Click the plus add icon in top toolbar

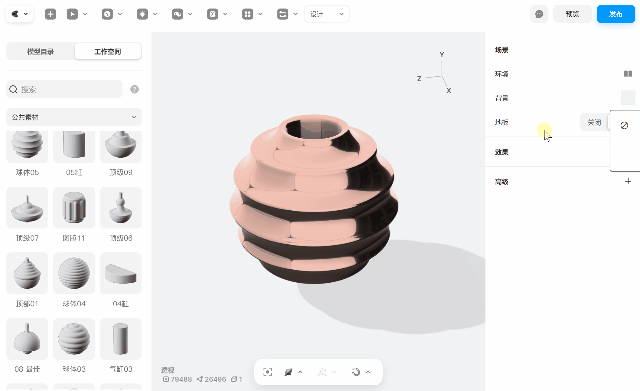tap(50, 14)
